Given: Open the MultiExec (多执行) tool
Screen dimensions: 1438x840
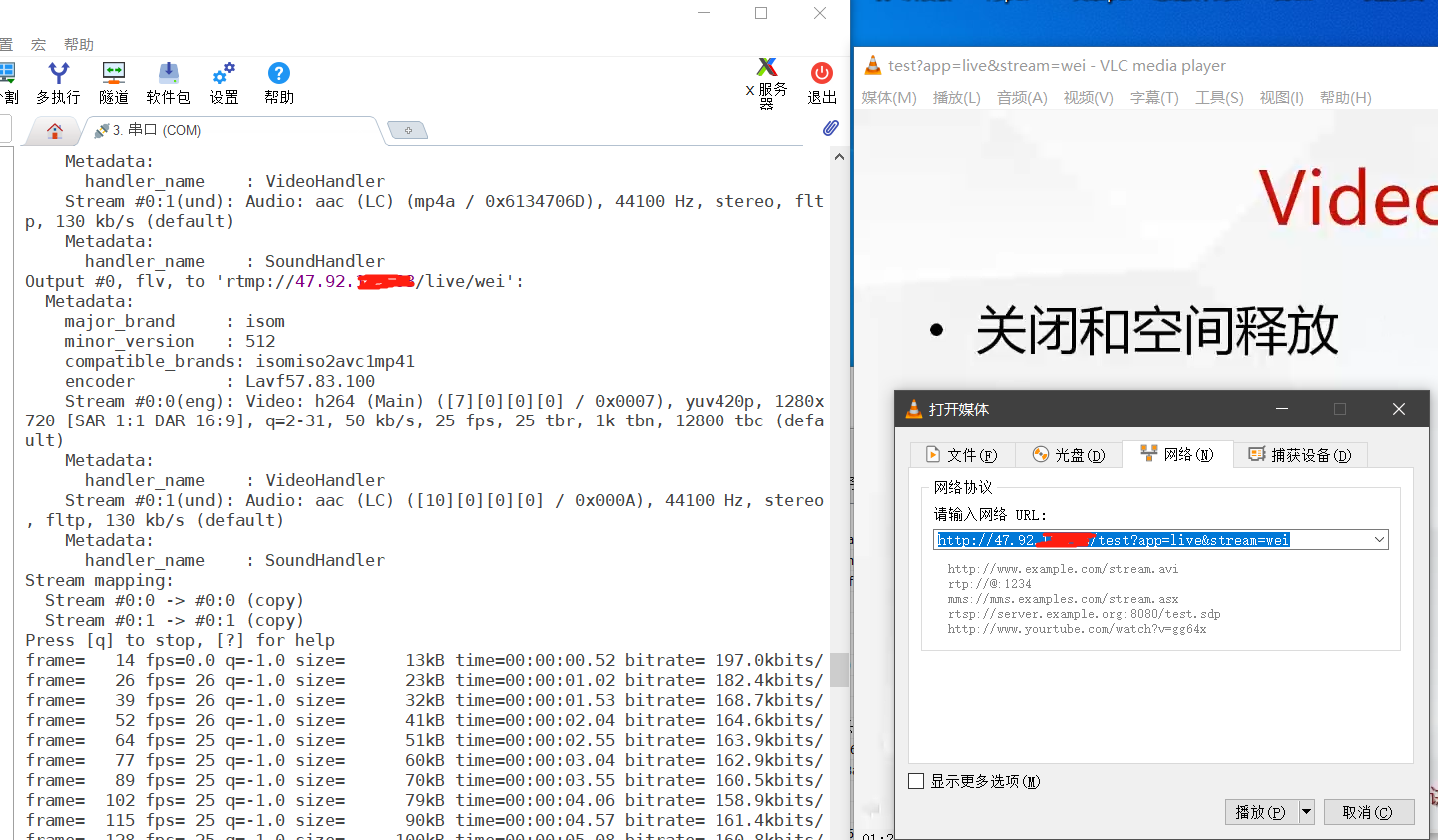Looking at the screenshot, I should pyautogui.click(x=58, y=83).
